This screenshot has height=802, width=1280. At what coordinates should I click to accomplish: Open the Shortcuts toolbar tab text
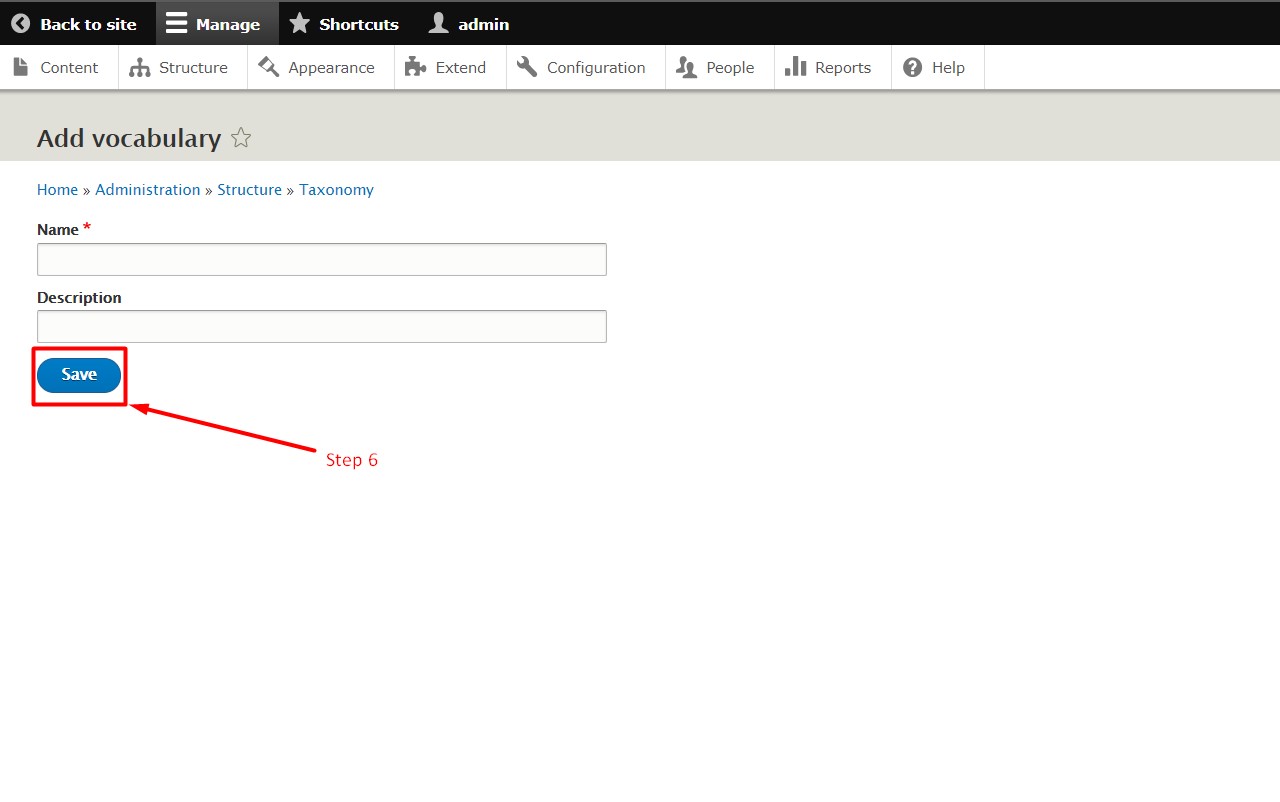pos(359,24)
